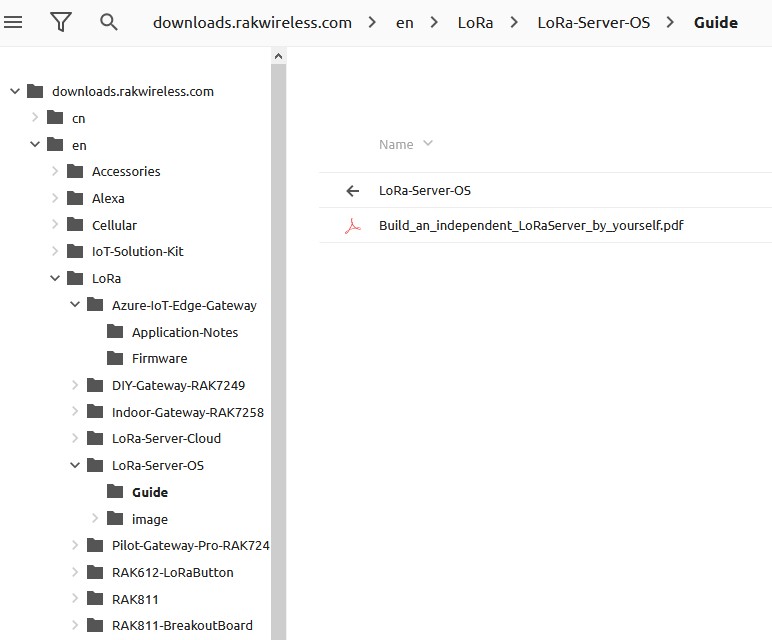Select RAK612-LoRaButton in the tree
Screen dimensions: 772x640
pyautogui.click(x=172, y=573)
